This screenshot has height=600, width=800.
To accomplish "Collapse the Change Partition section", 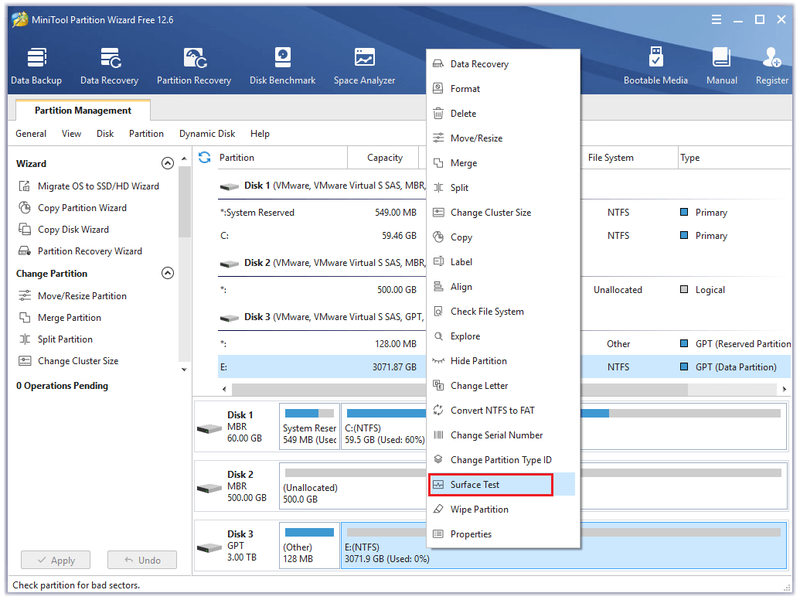I will pyautogui.click(x=167, y=273).
